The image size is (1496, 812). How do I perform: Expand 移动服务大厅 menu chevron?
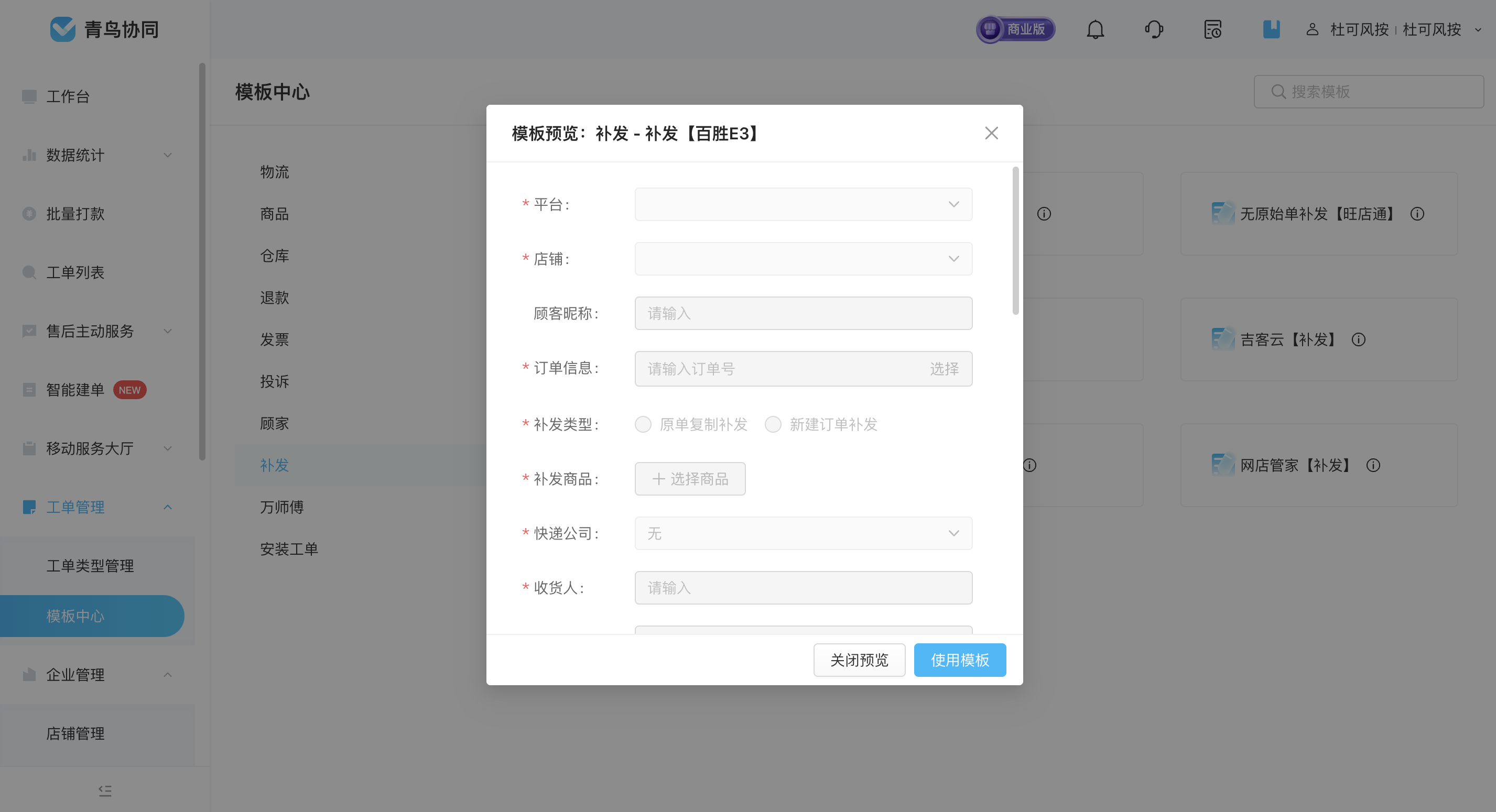[168, 448]
